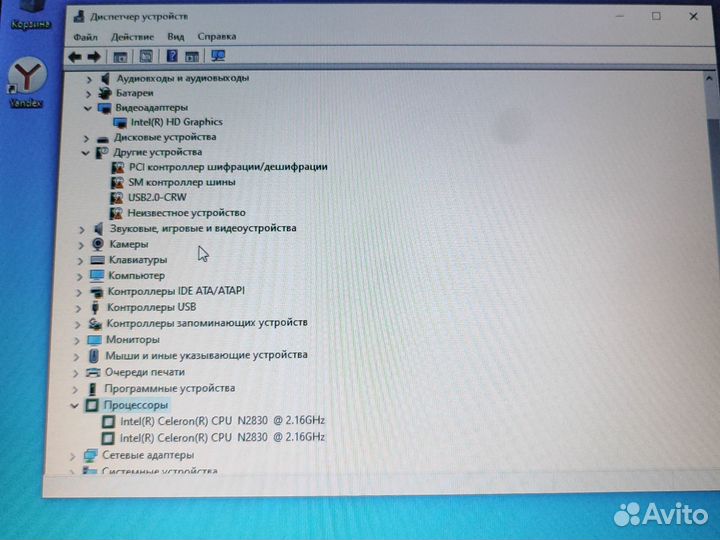This screenshot has width=720, height=540.
Task: Open the Вид menu
Action: (x=175, y=37)
